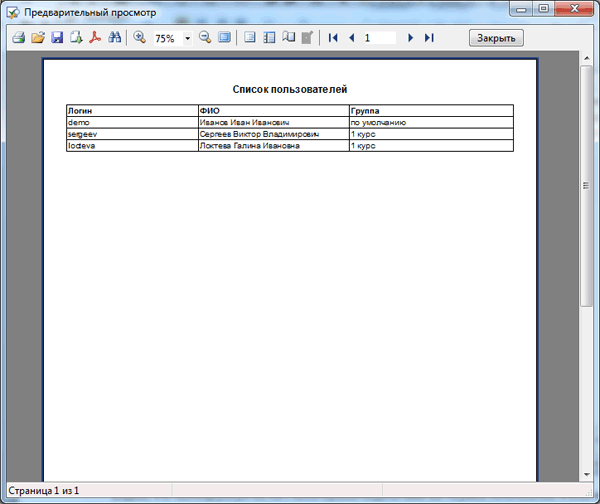The width and height of the screenshot is (600, 504).
Task: Click the Закрыть button
Action: click(496, 38)
